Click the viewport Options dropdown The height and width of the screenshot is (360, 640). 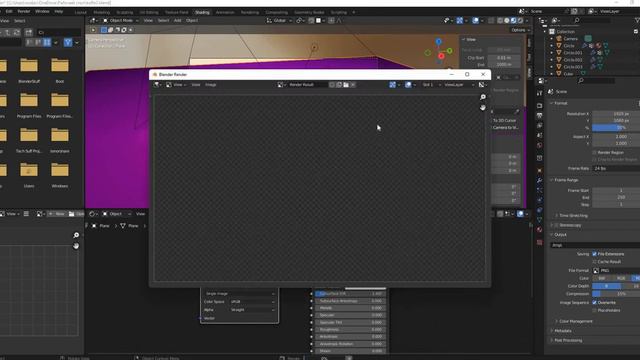520,30
